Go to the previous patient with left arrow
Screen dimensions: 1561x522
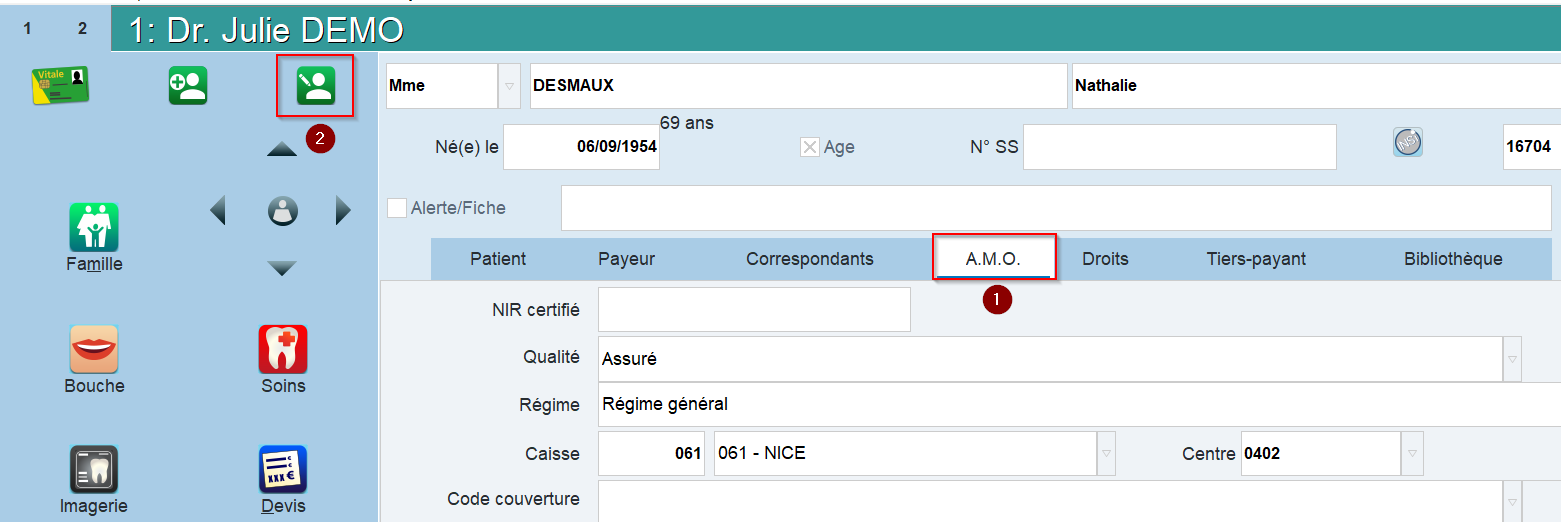point(218,210)
